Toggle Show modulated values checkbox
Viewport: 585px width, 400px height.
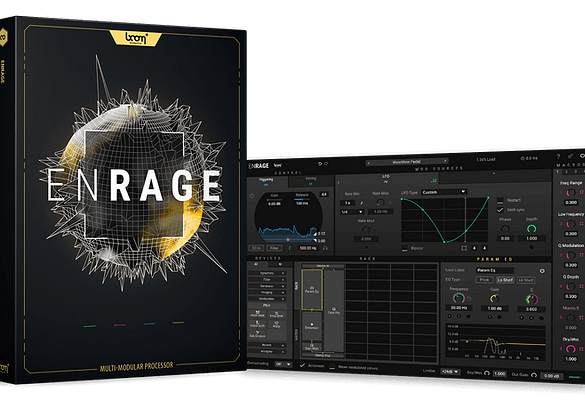(x=332, y=367)
